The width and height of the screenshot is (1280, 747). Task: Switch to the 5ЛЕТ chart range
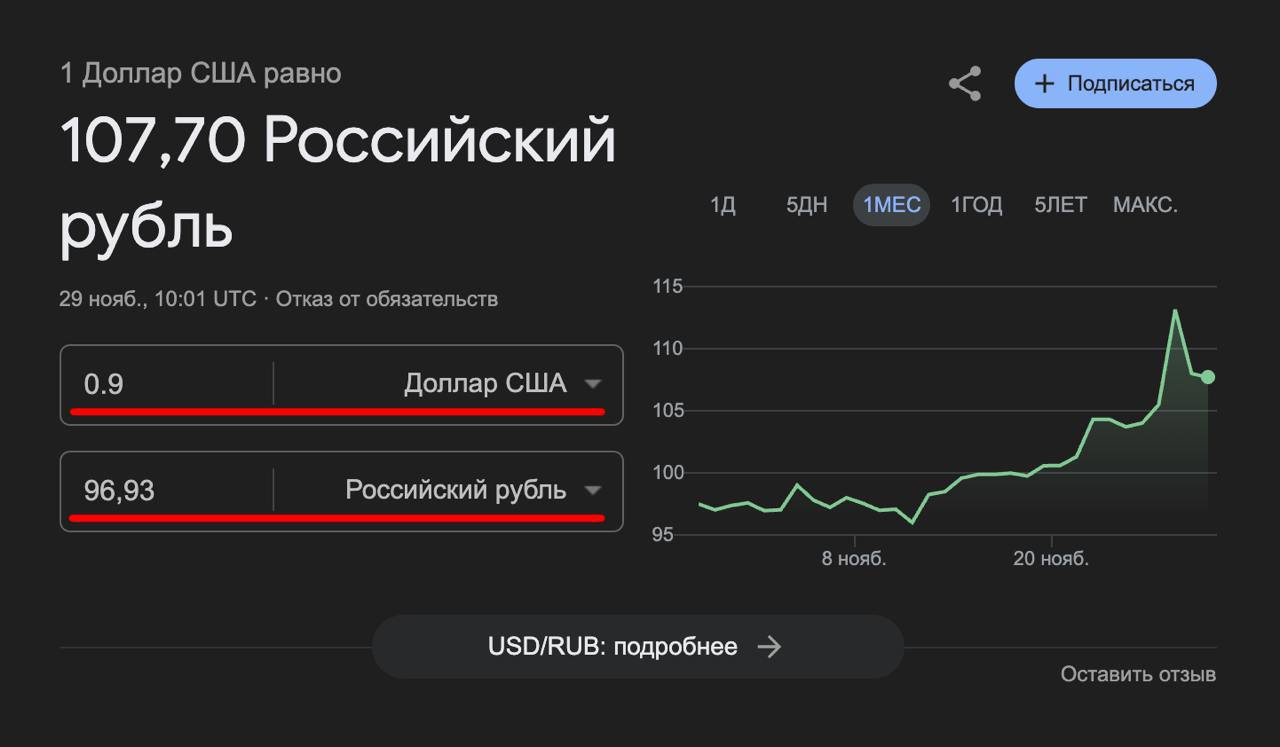pyautogui.click(x=1060, y=206)
